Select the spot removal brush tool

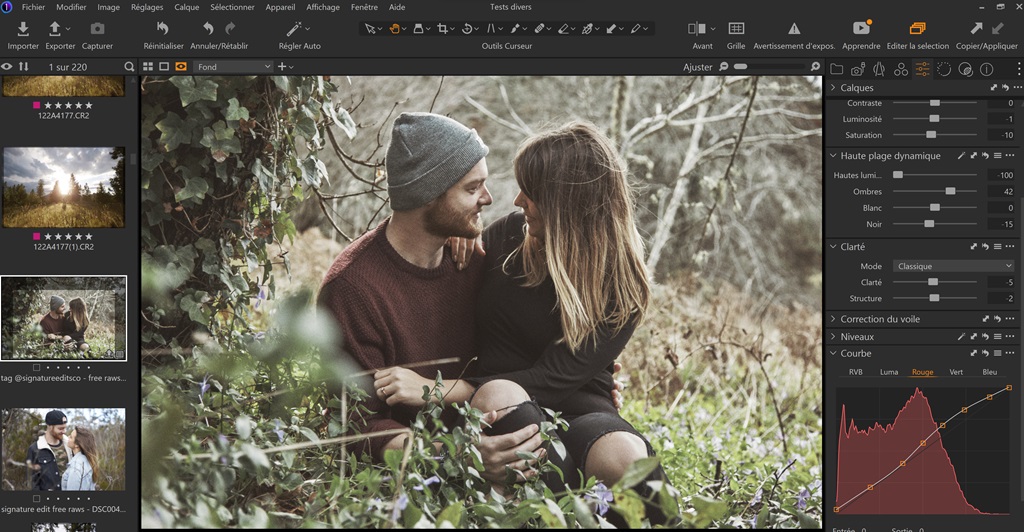coord(515,29)
